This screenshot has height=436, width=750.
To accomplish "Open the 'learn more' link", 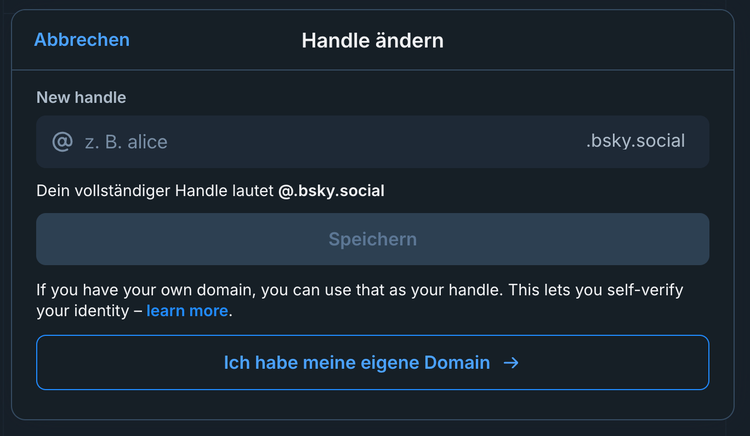I will pos(187,311).
